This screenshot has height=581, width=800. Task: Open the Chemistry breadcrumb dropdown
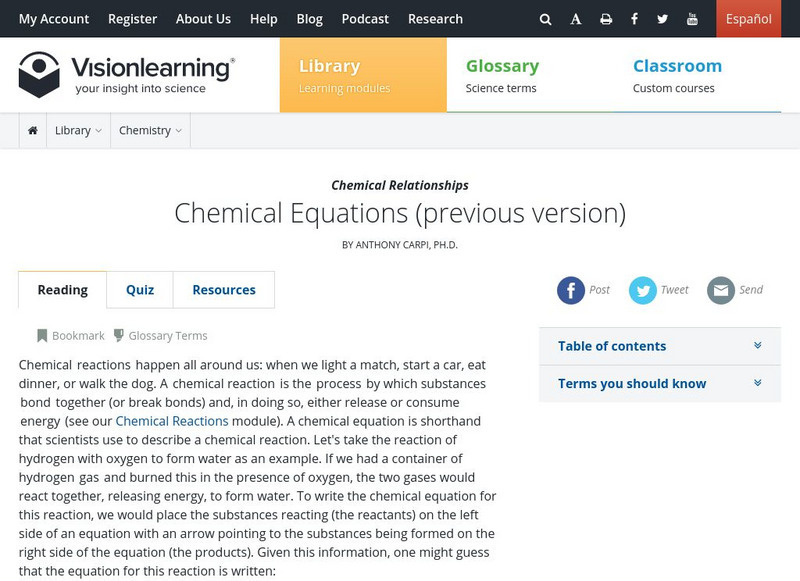click(x=150, y=131)
